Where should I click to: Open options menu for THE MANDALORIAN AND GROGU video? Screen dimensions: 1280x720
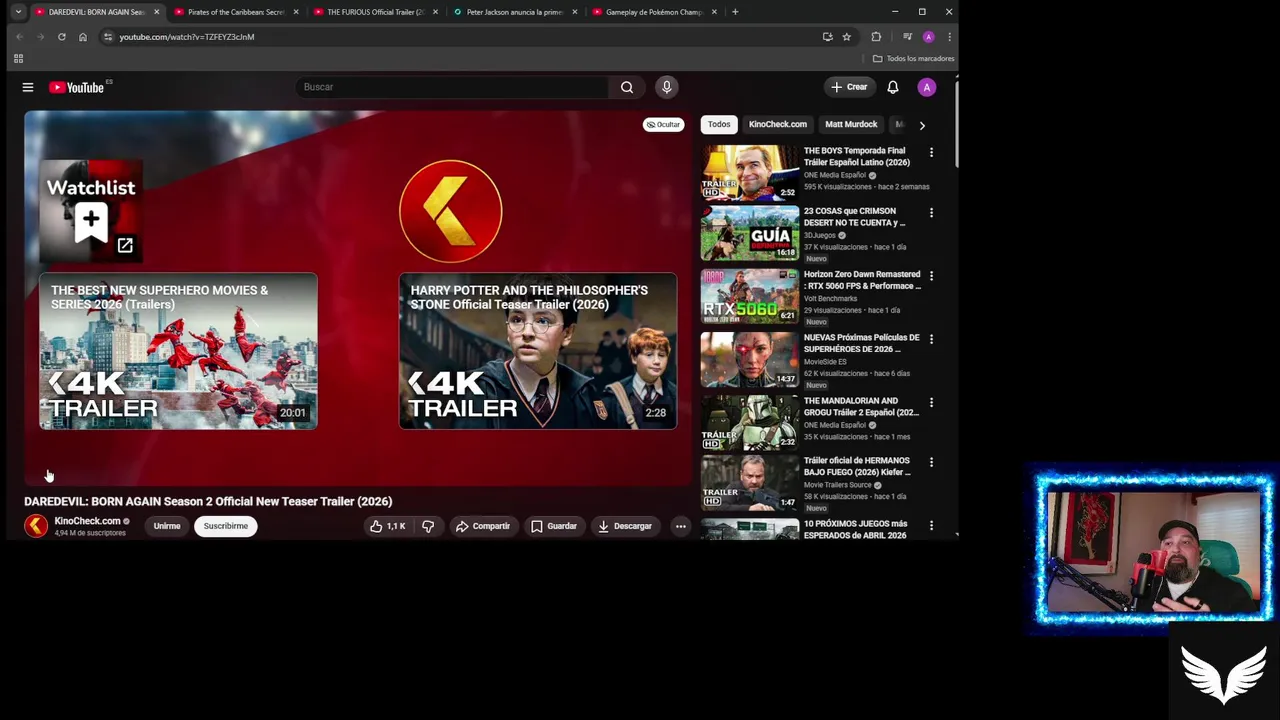tap(931, 403)
